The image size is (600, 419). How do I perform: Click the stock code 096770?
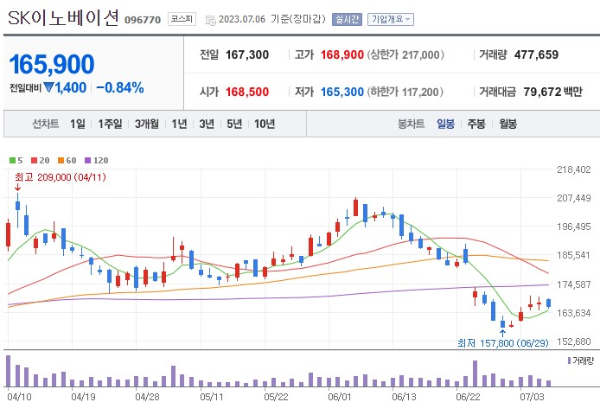[143, 20]
